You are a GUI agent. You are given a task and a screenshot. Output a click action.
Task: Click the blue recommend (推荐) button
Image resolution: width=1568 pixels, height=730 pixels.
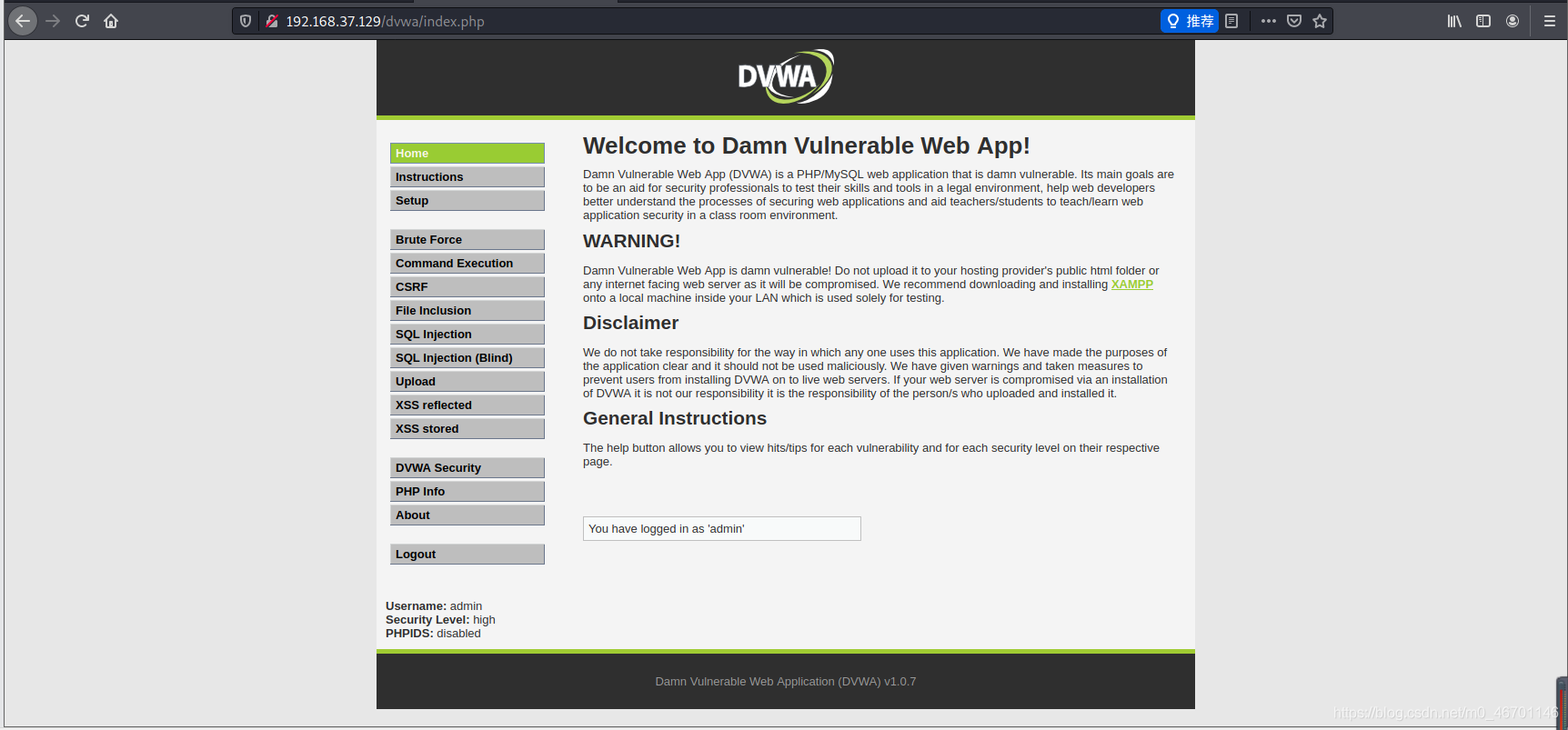(x=1190, y=21)
